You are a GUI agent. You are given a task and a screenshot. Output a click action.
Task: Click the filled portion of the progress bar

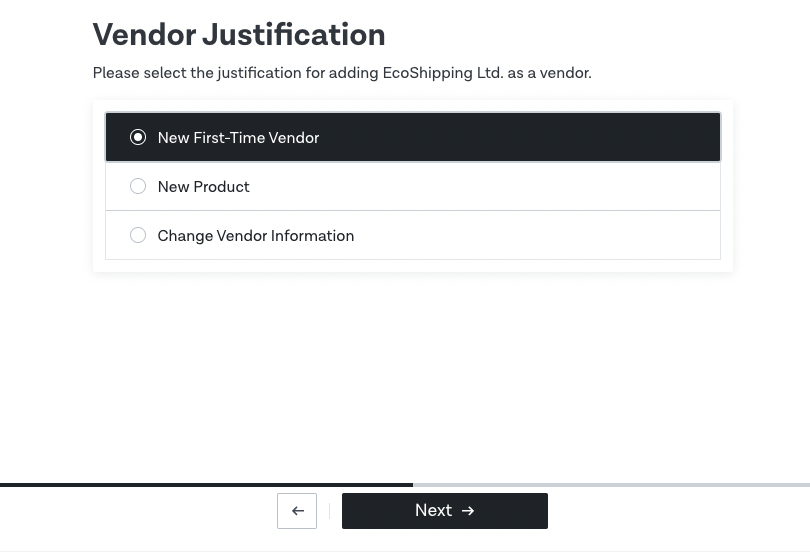tap(206, 485)
